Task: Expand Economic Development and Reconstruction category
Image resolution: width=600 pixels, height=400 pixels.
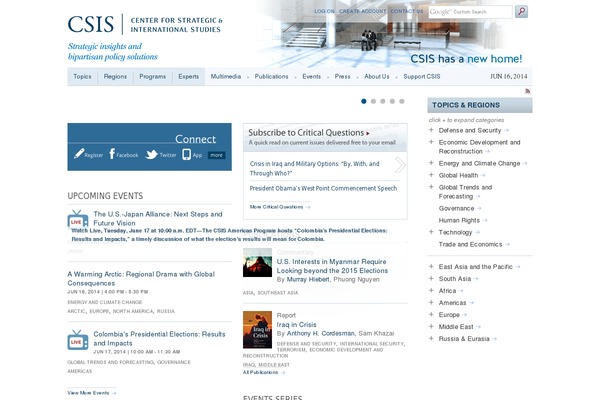Action: (x=431, y=142)
